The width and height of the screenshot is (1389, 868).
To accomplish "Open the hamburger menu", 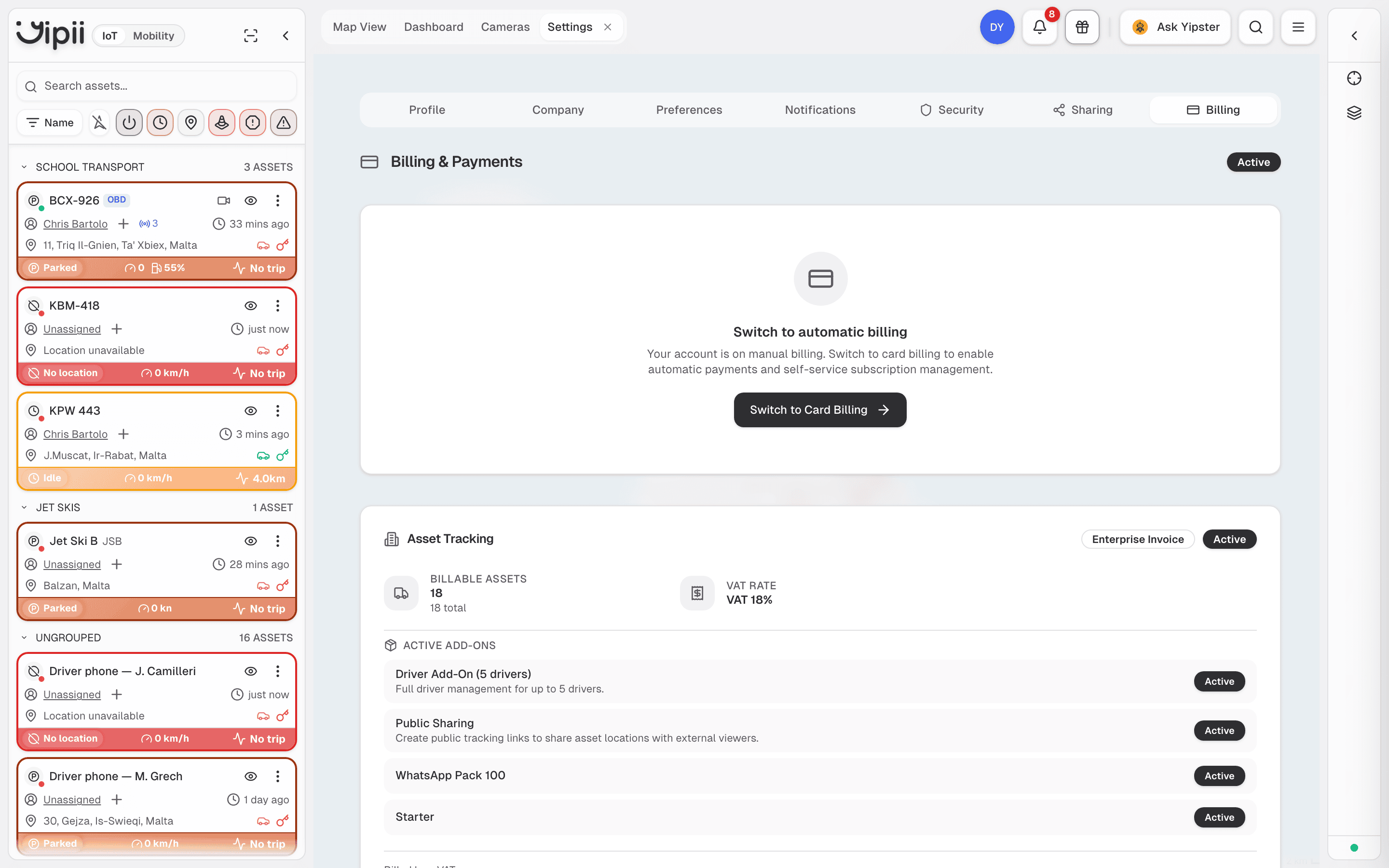I will click(x=1298, y=27).
